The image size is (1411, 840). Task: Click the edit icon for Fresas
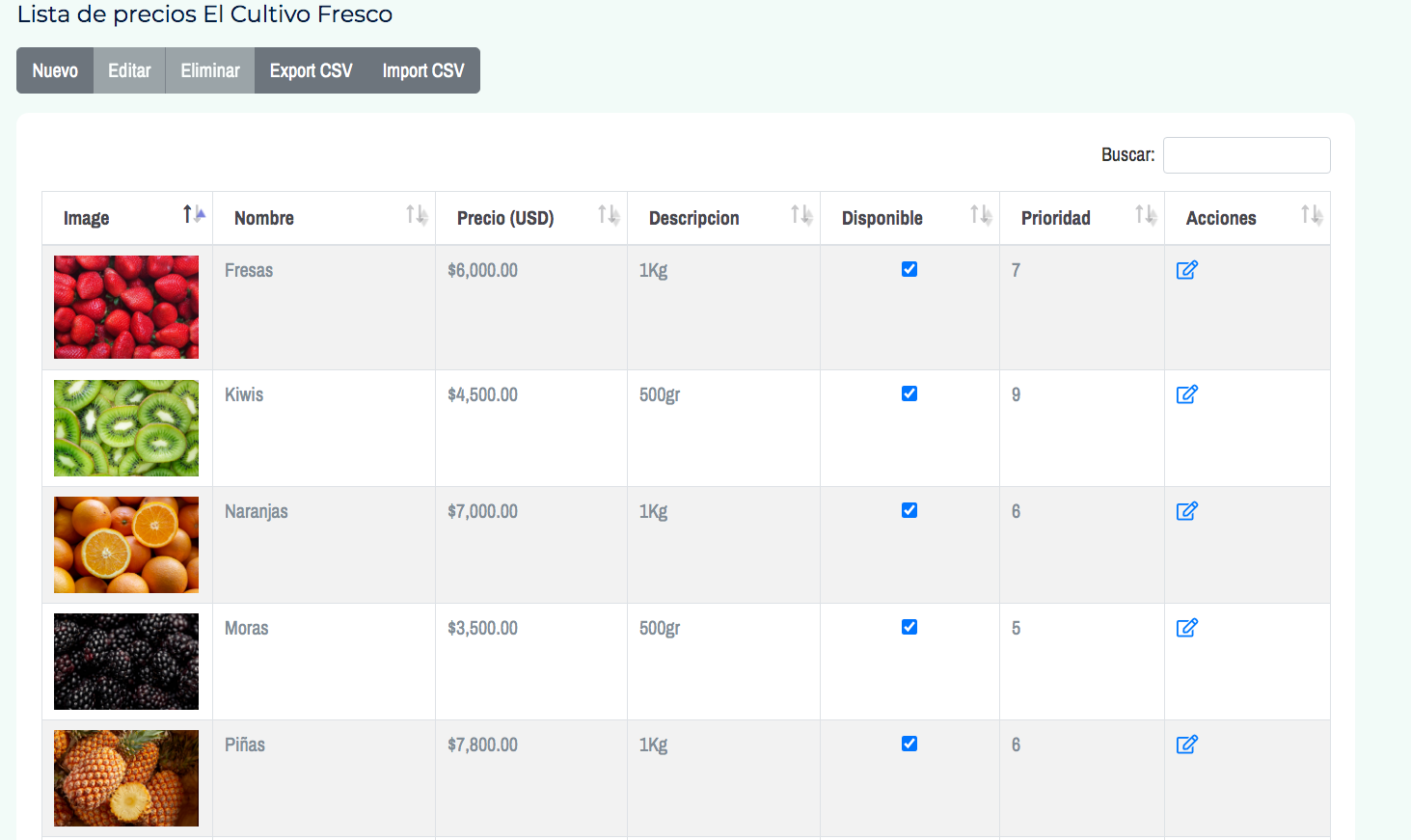tap(1186, 270)
